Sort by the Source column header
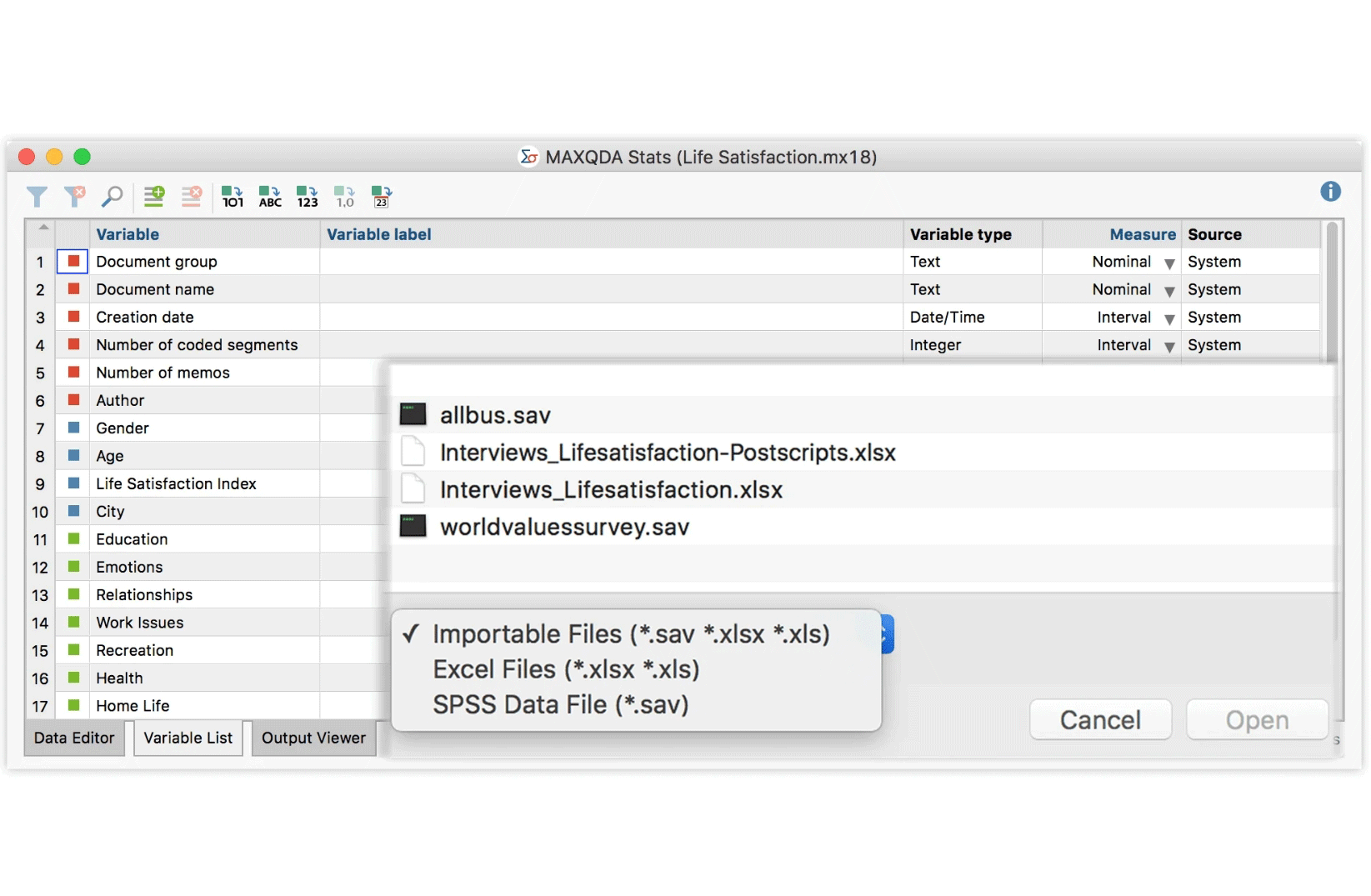Screen dimensions: 1371x896 (1250, 234)
